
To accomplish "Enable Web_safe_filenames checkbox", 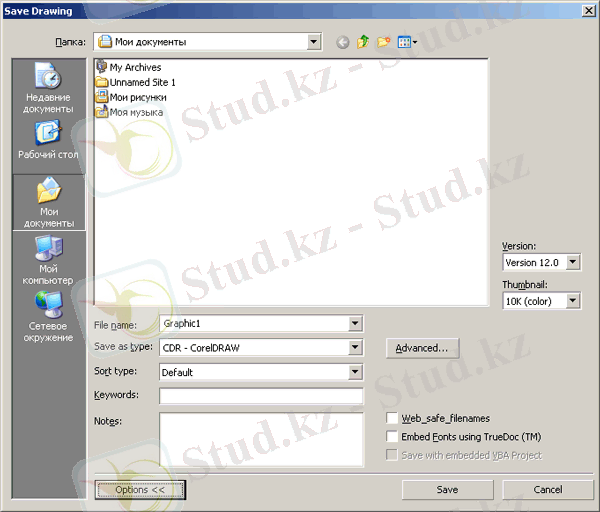I will (x=392, y=418).
